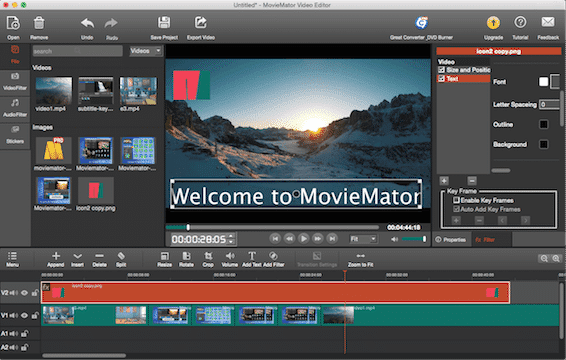Skip to the end of the preview

click(x=332, y=239)
